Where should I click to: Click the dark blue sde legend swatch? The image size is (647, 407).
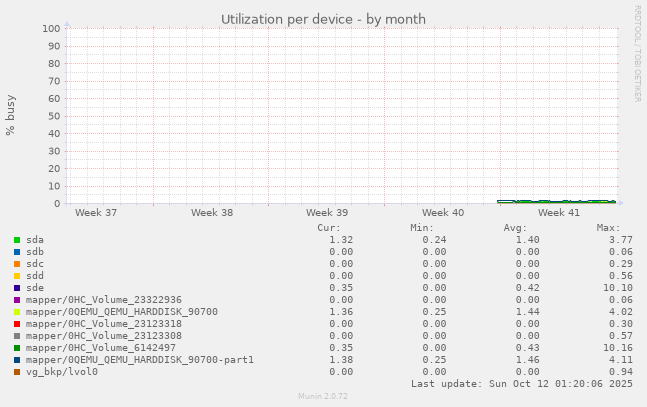click(17, 288)
